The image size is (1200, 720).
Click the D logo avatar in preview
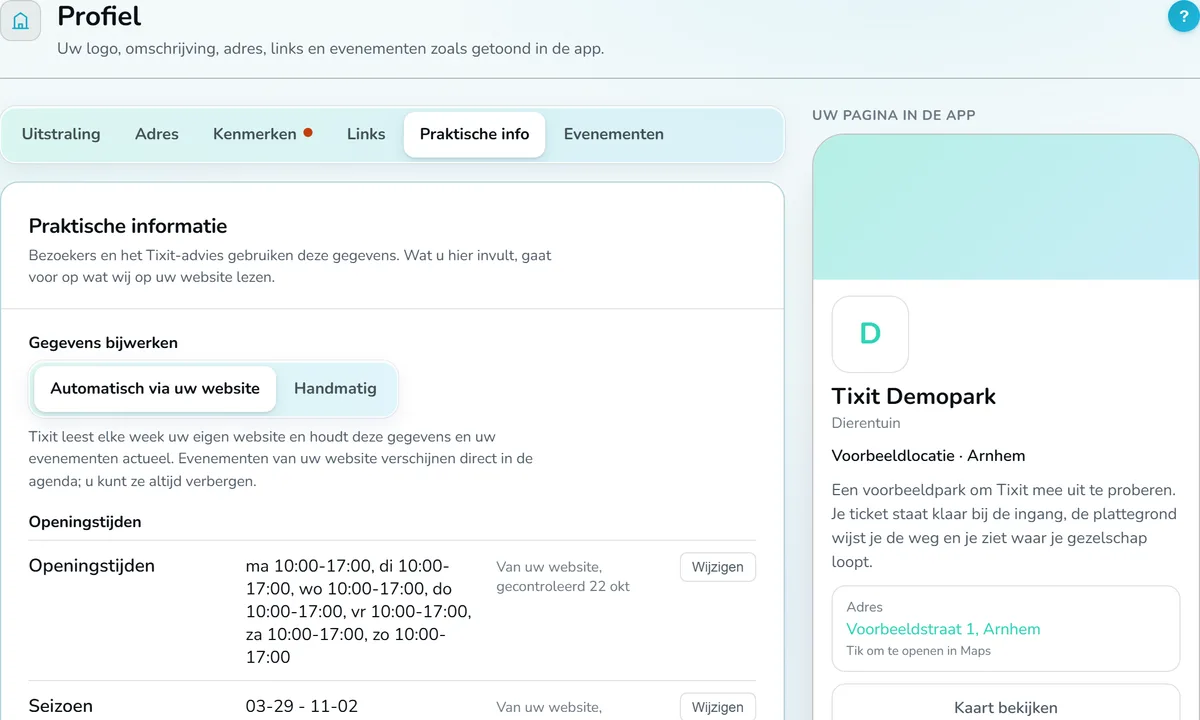(870, 334)
